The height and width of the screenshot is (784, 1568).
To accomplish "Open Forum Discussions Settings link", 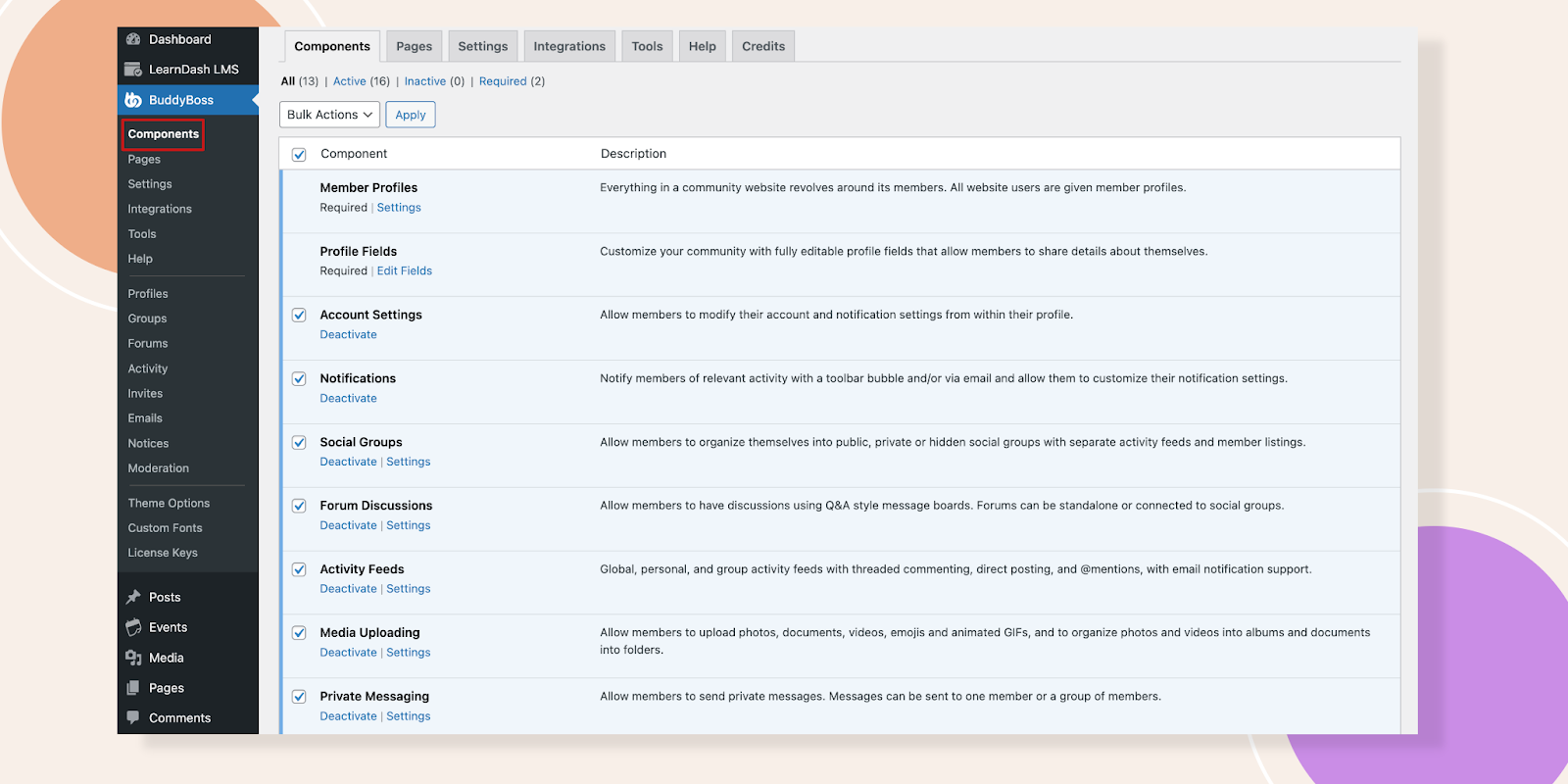I will pyautogui.click(x=409, y=525).
